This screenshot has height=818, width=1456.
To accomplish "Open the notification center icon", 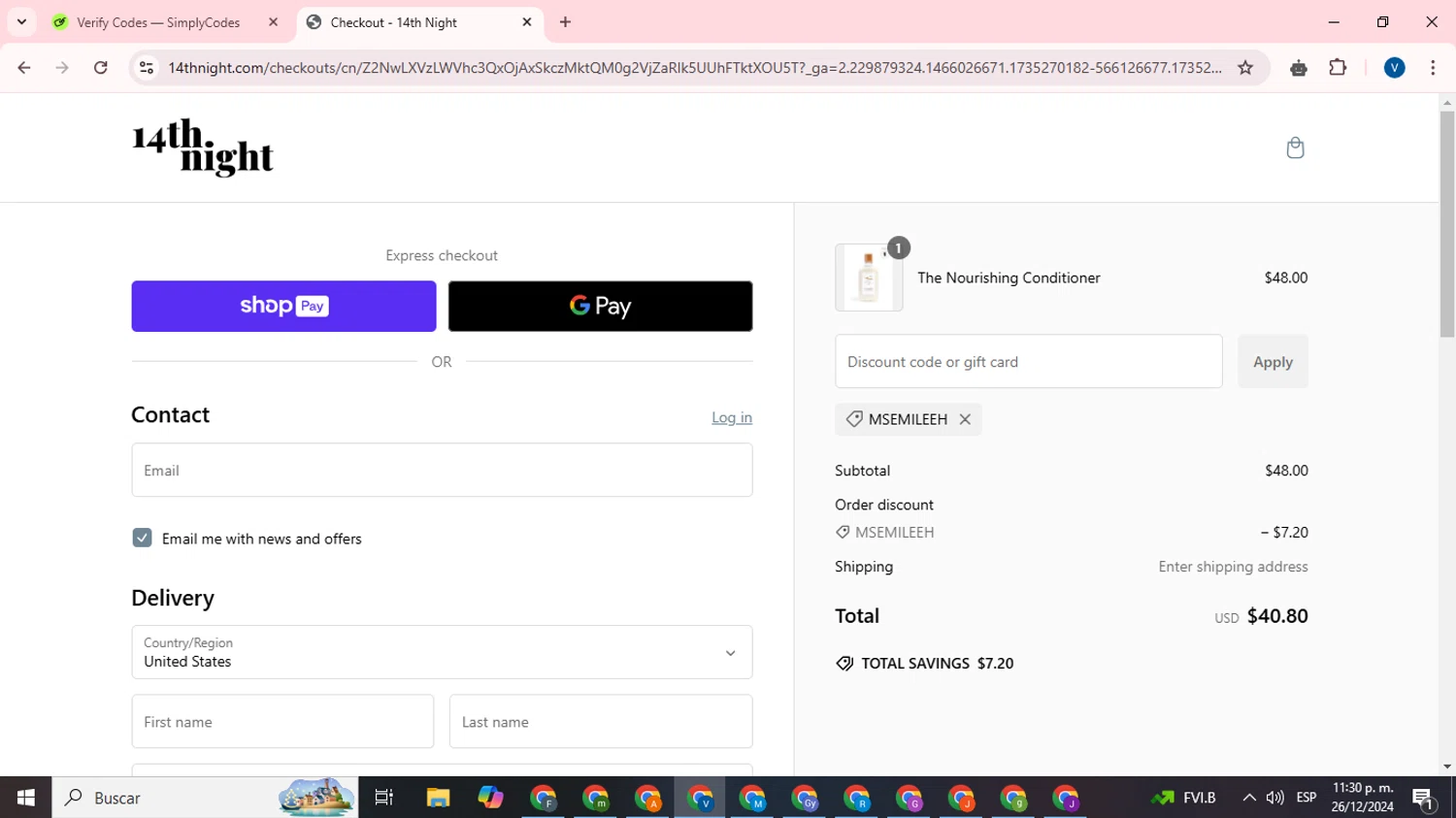I will pyautogui.click(x=1424, y=798).
